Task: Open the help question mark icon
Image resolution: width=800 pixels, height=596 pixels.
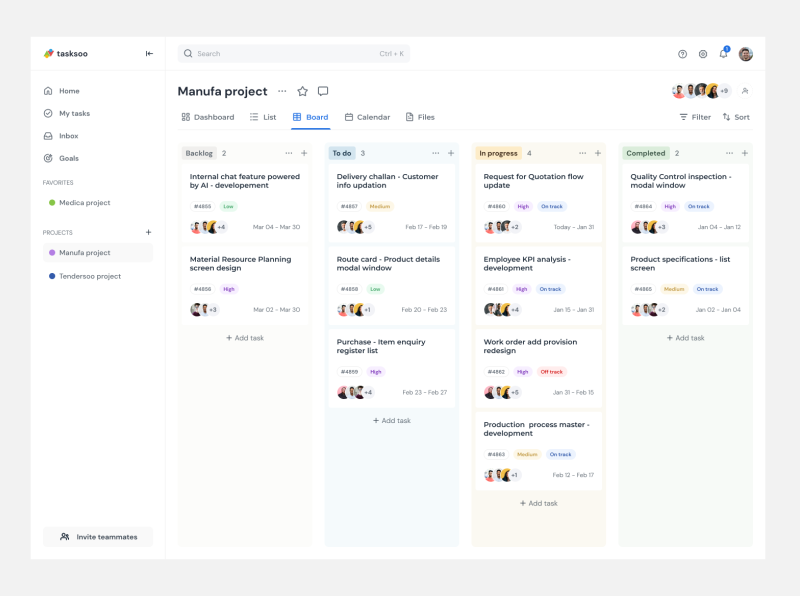Action: point(682,53)
